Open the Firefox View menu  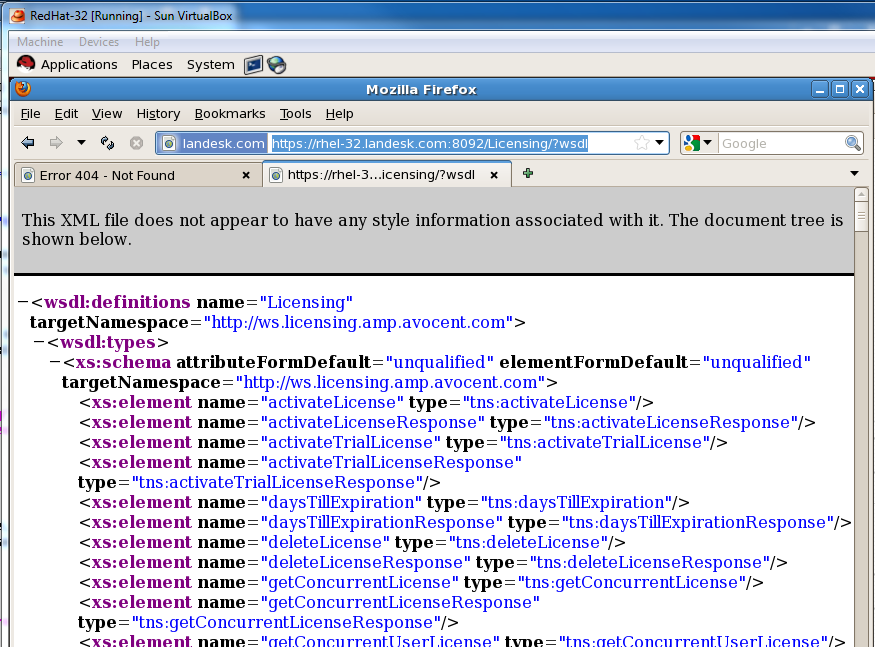(107, 114)
